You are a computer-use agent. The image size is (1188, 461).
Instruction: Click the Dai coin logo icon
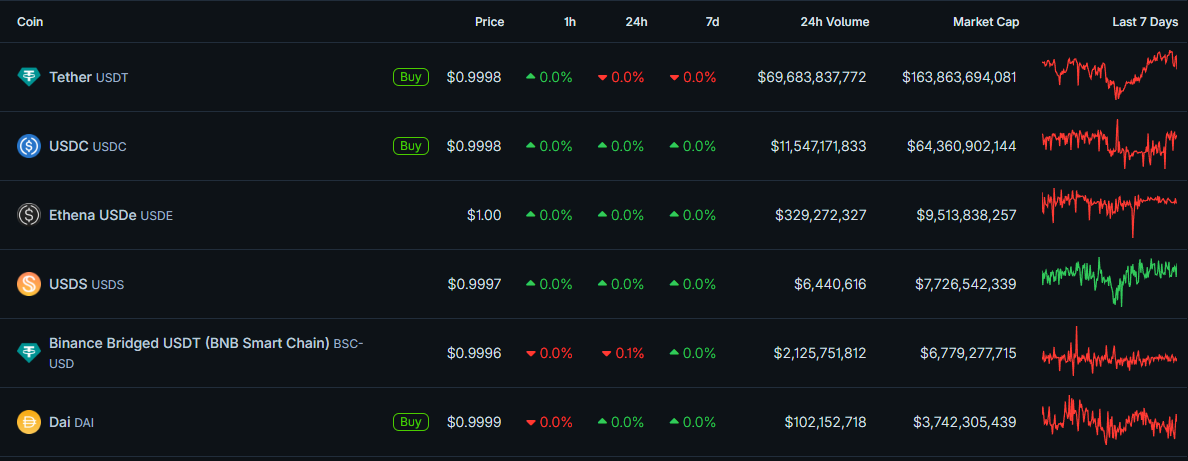pos(29,422)
